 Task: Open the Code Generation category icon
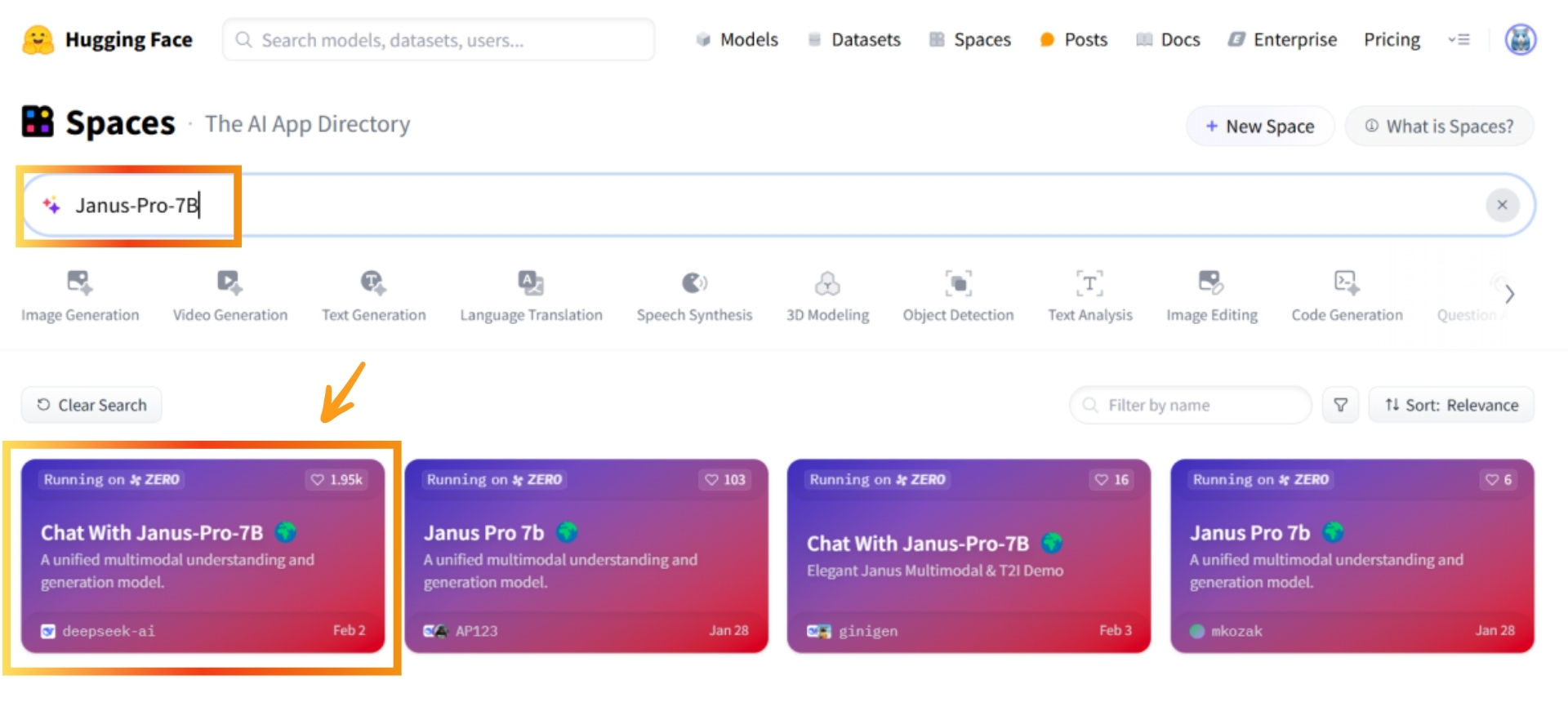pos(1347,282)
